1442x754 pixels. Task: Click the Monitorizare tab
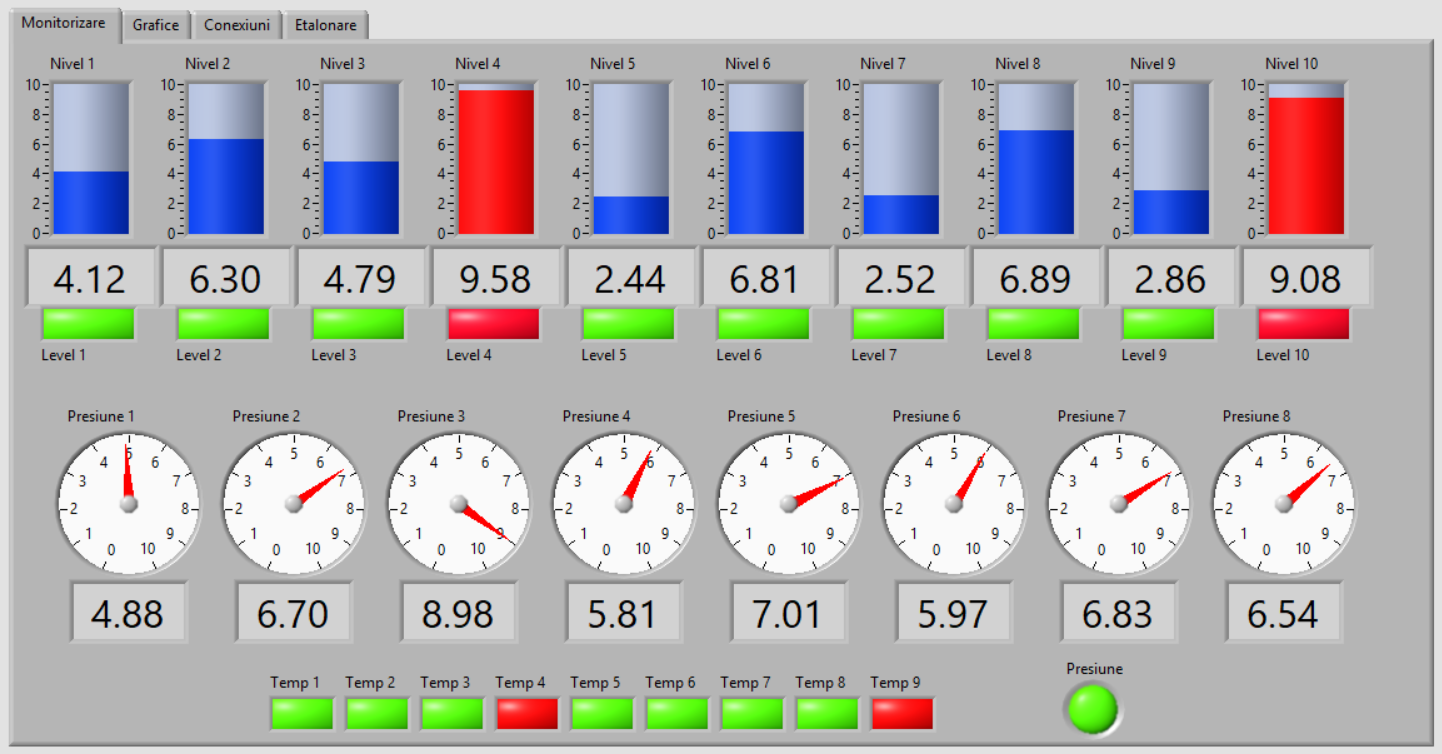(x=63, y=23)
